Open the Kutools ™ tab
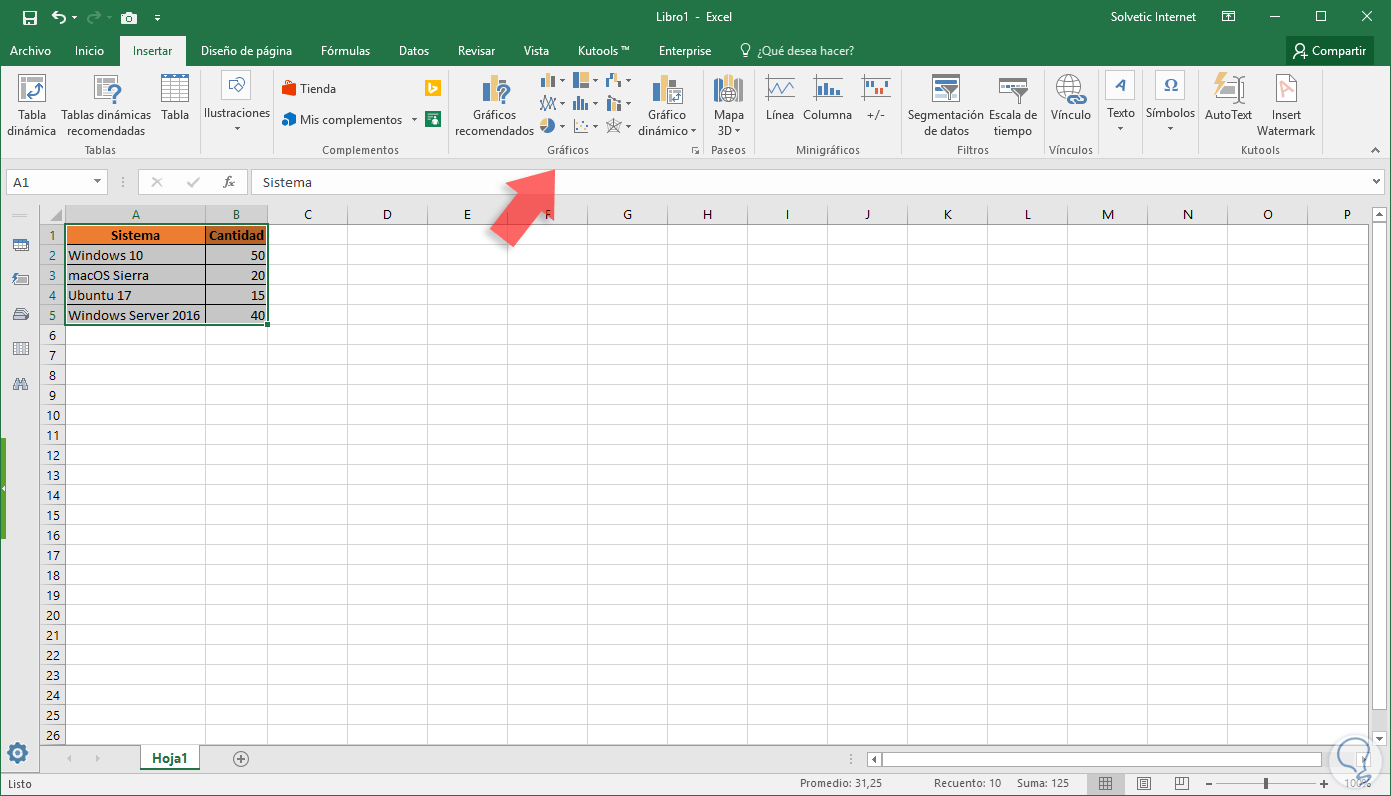 tap(604, 51)
